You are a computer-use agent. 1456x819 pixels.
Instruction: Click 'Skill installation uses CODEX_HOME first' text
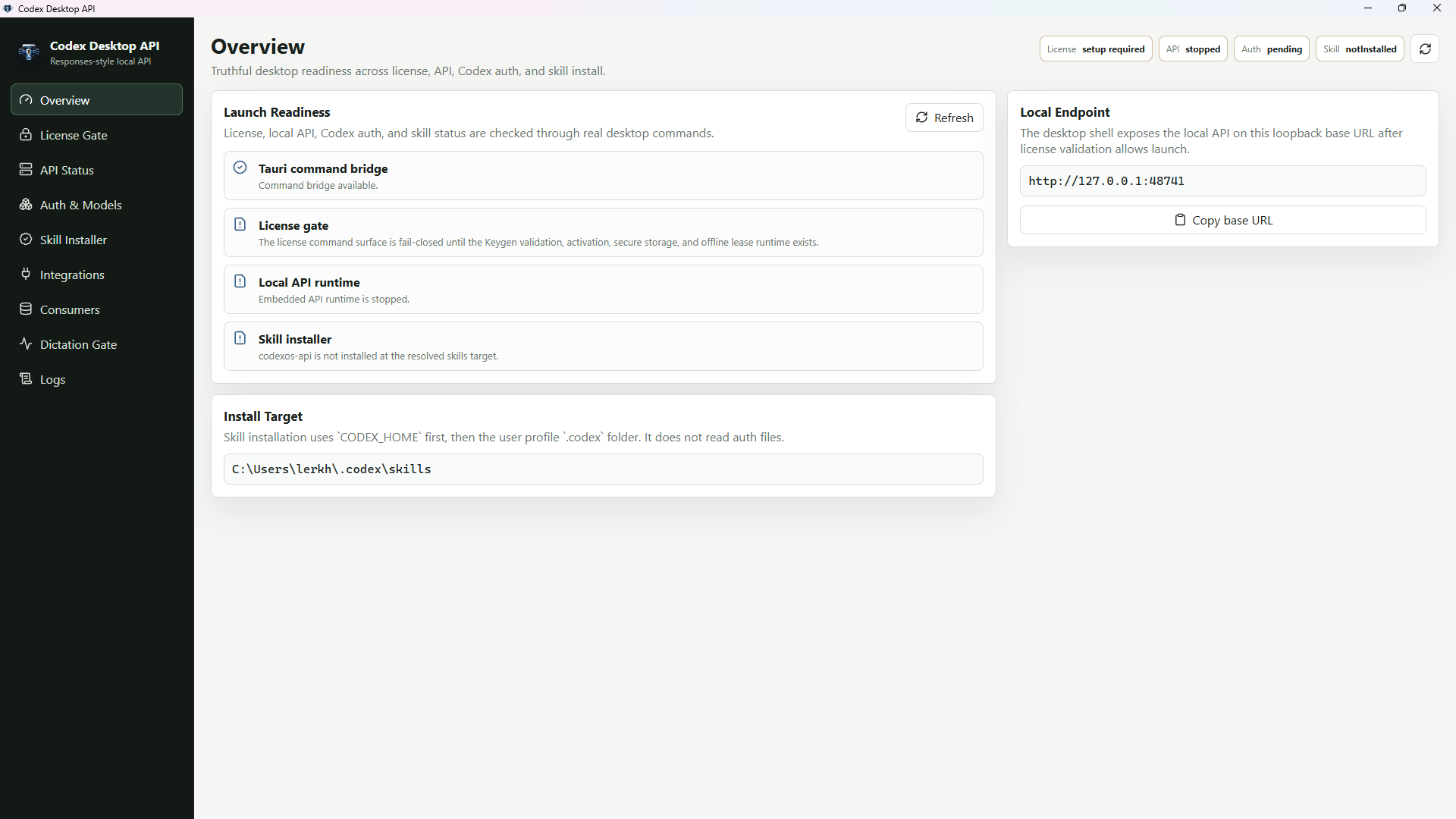[x=504, y=438]
